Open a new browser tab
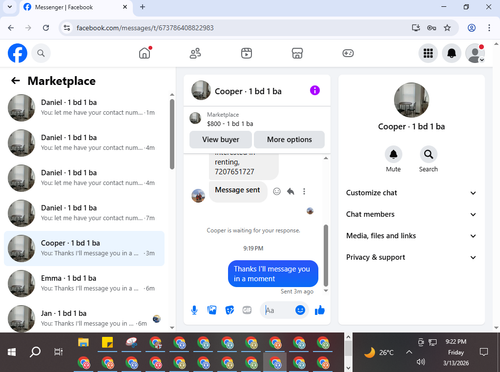Viewport: 500px width, 372px height. click(142, 7)
